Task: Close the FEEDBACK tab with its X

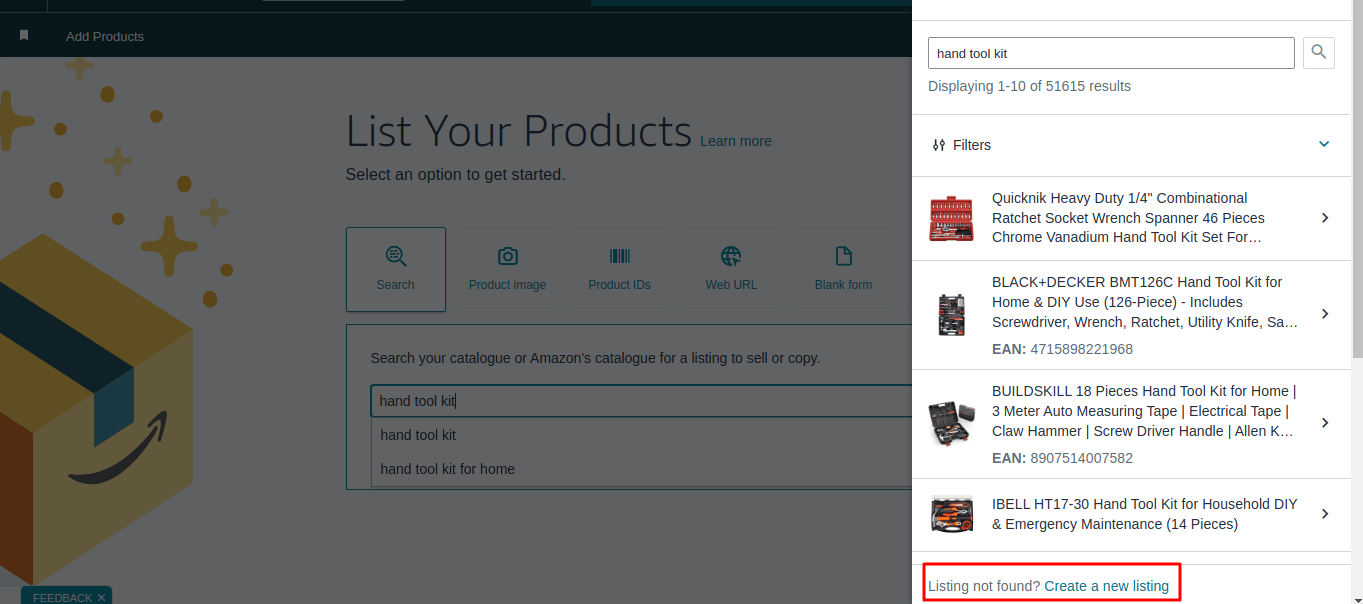Action: [x=101, y=597]
